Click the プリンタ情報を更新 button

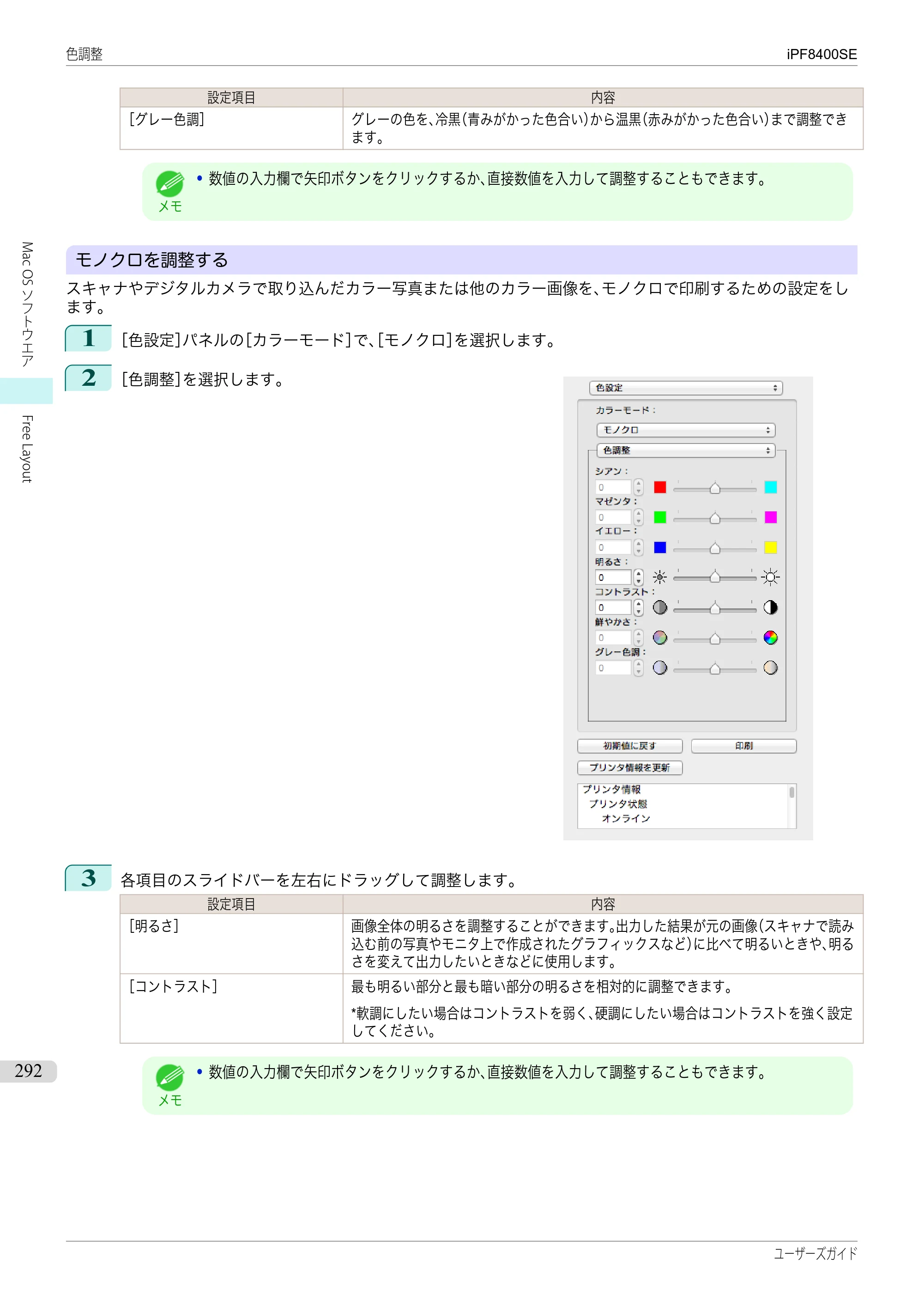(630, 768)
